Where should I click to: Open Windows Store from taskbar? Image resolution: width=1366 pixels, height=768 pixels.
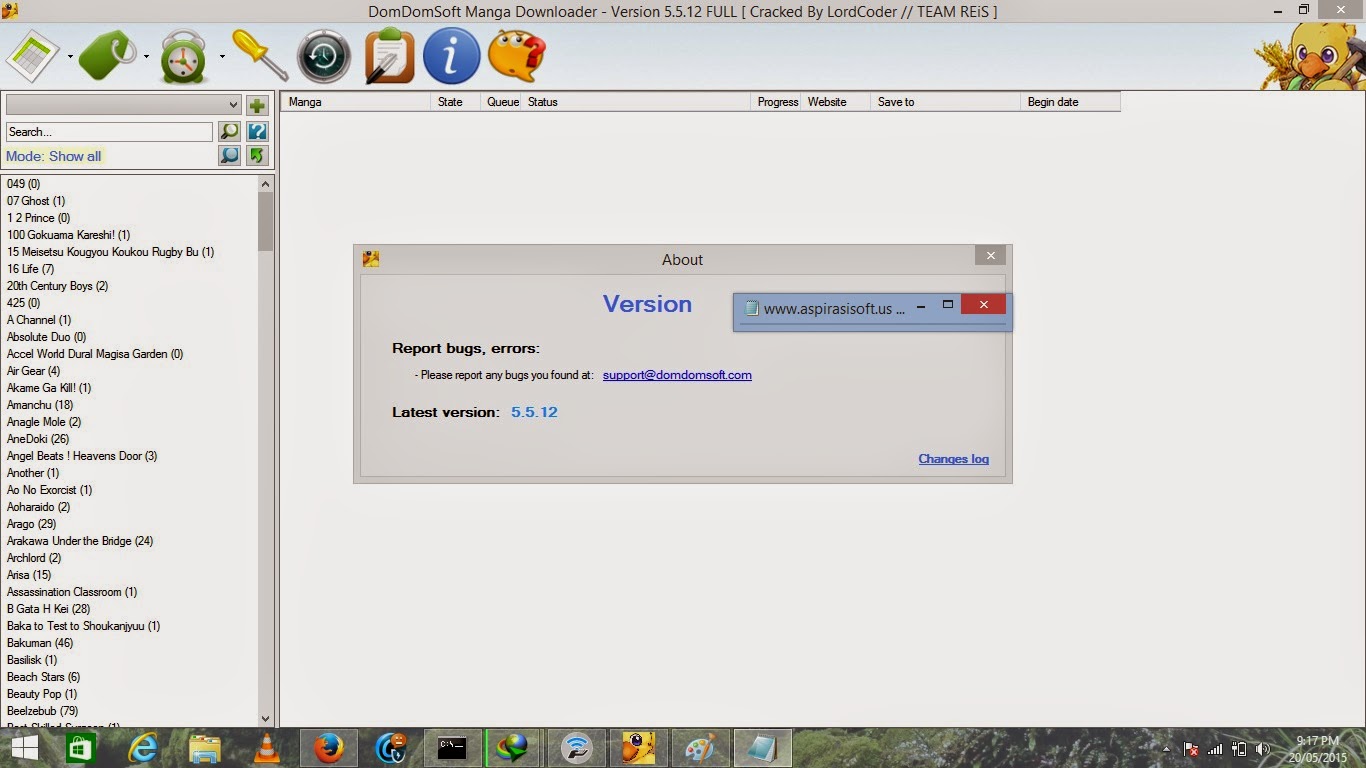tap(81, 748)
